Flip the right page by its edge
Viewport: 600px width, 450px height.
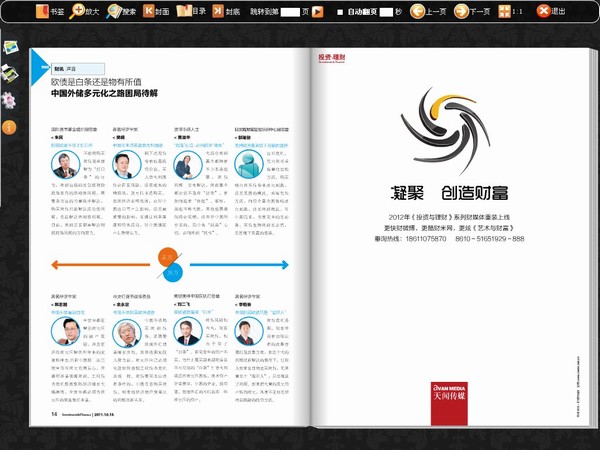(x=593, y=237)
